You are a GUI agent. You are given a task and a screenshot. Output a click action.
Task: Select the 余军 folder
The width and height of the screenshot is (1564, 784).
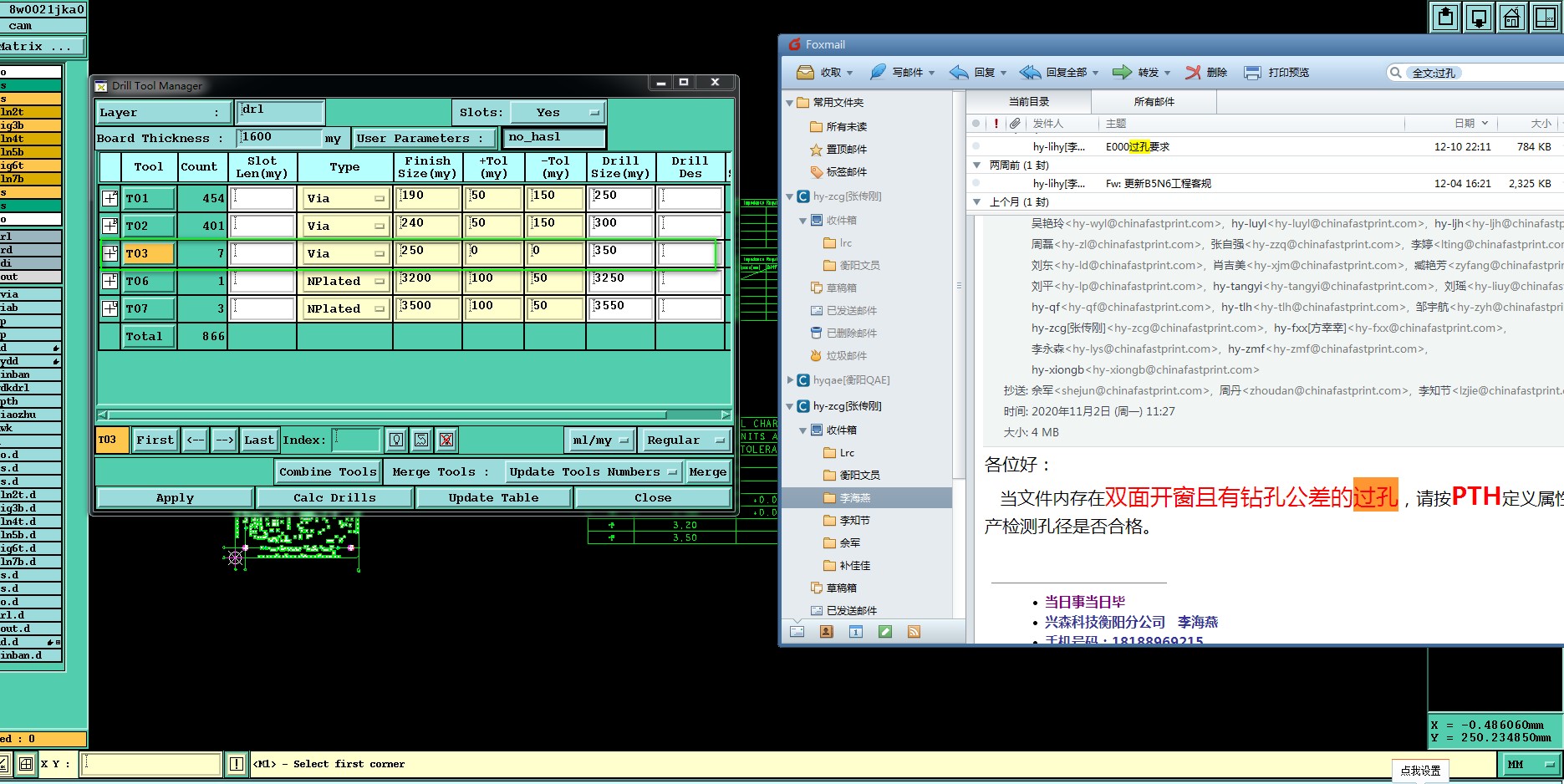[849, 542]
